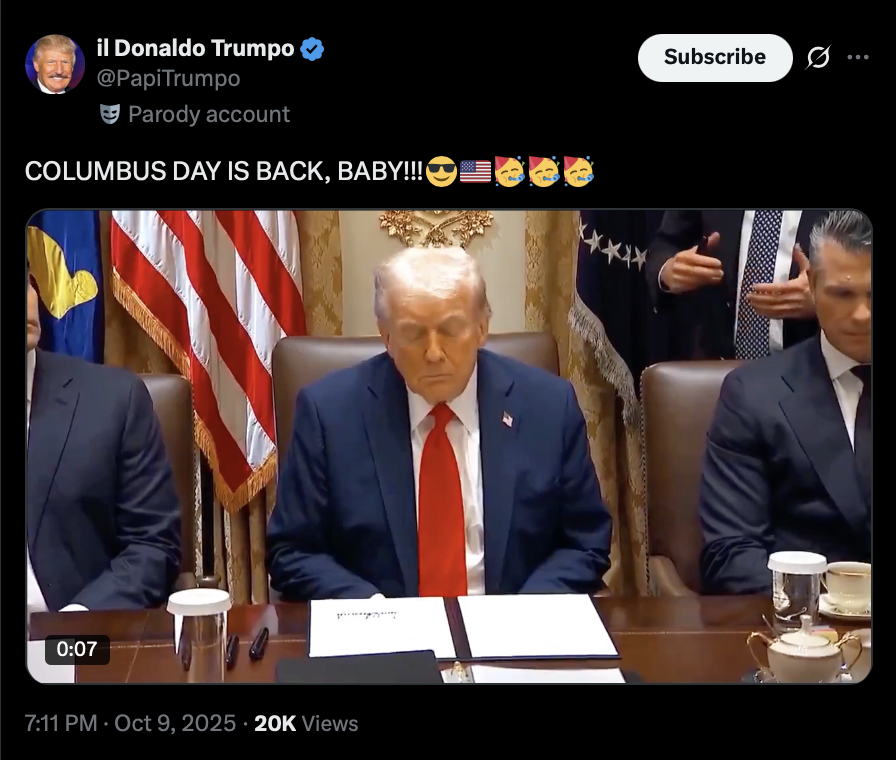Click the signed document in the video
The height and width of the screenshot is (760, 896).
[463, 627]
